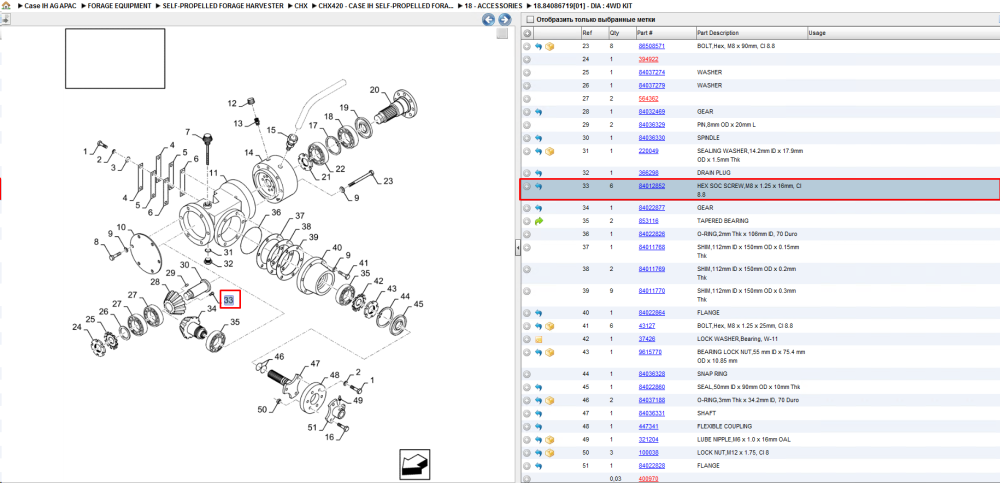Click green arrow icon on TAPERED BEARING row
The height and width of the screenshot is (483, 1000).
point(538,221)
